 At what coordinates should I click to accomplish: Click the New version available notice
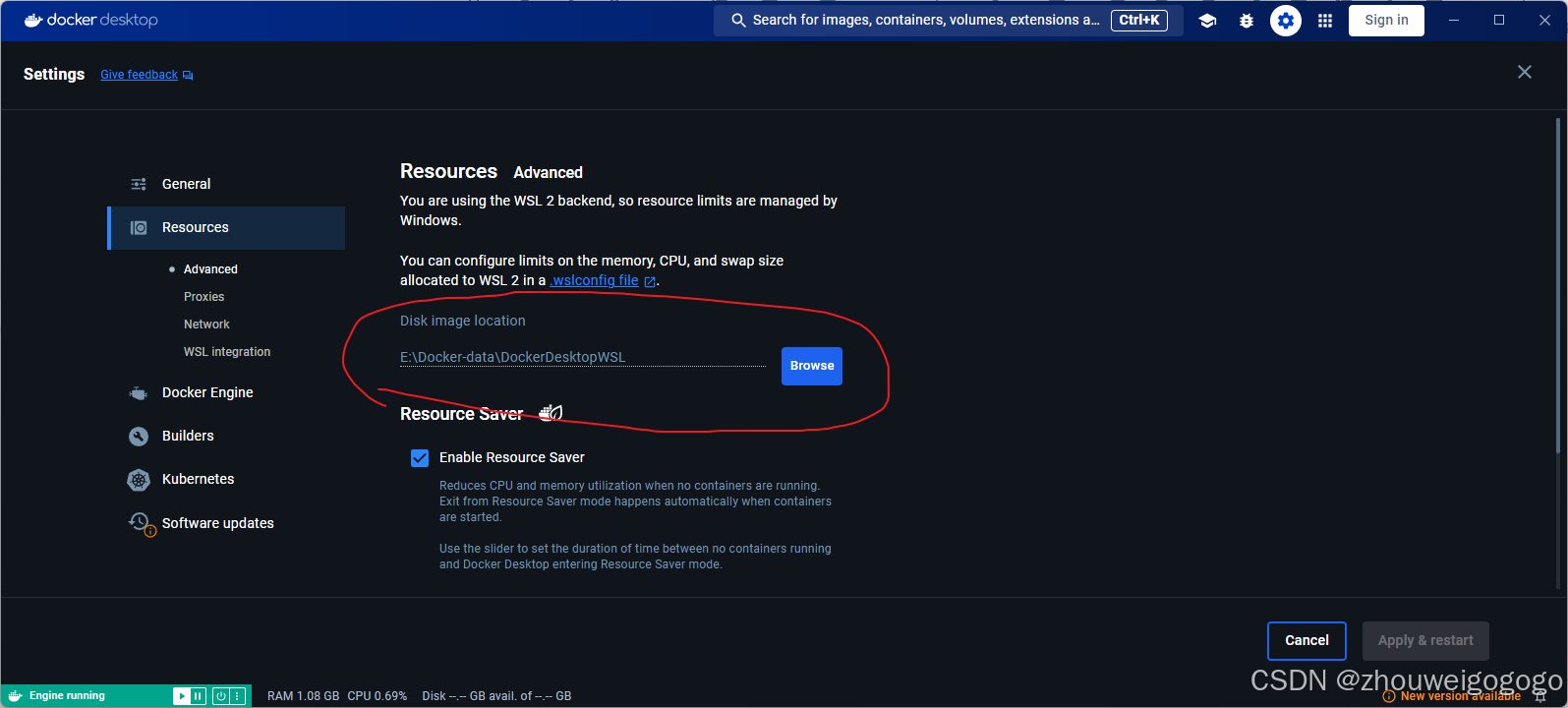[x=1452, y=696]
